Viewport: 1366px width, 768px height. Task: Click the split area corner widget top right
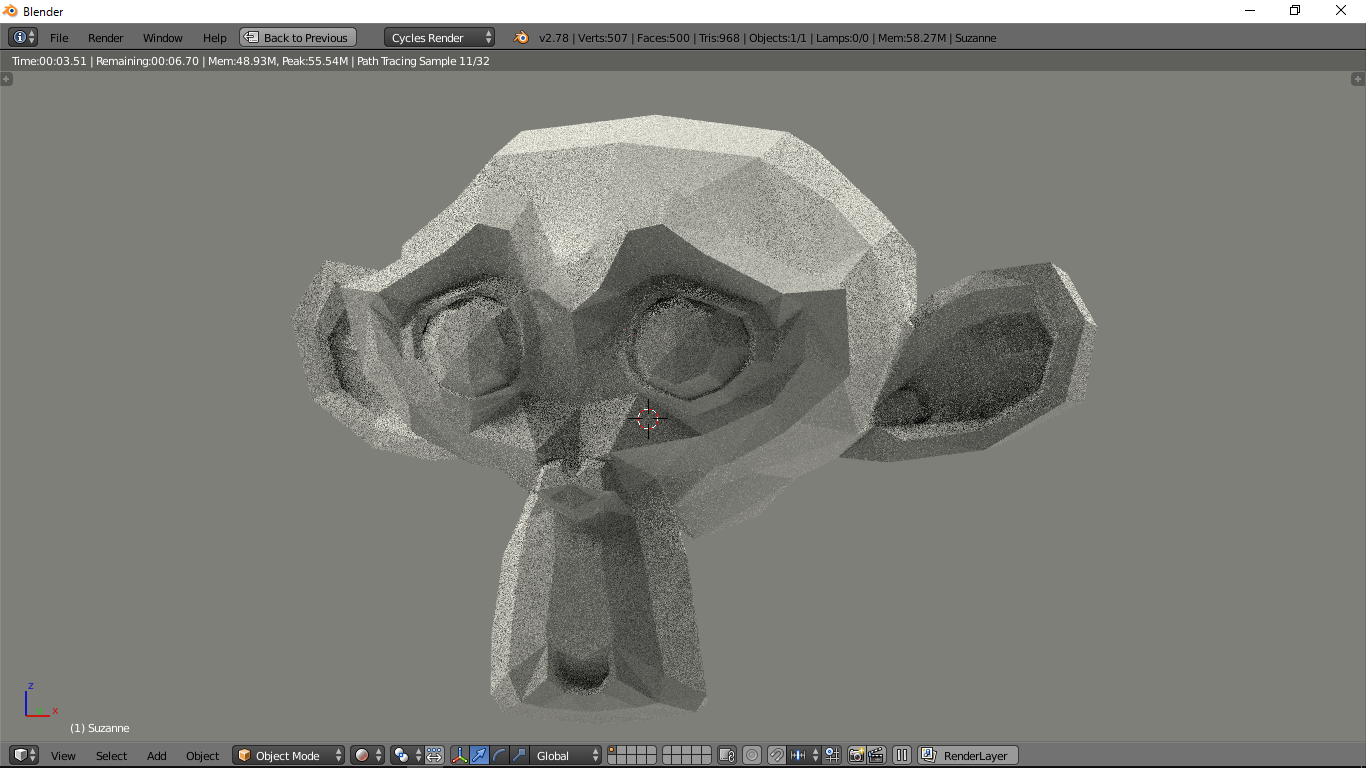click(x=1358, y=79)
